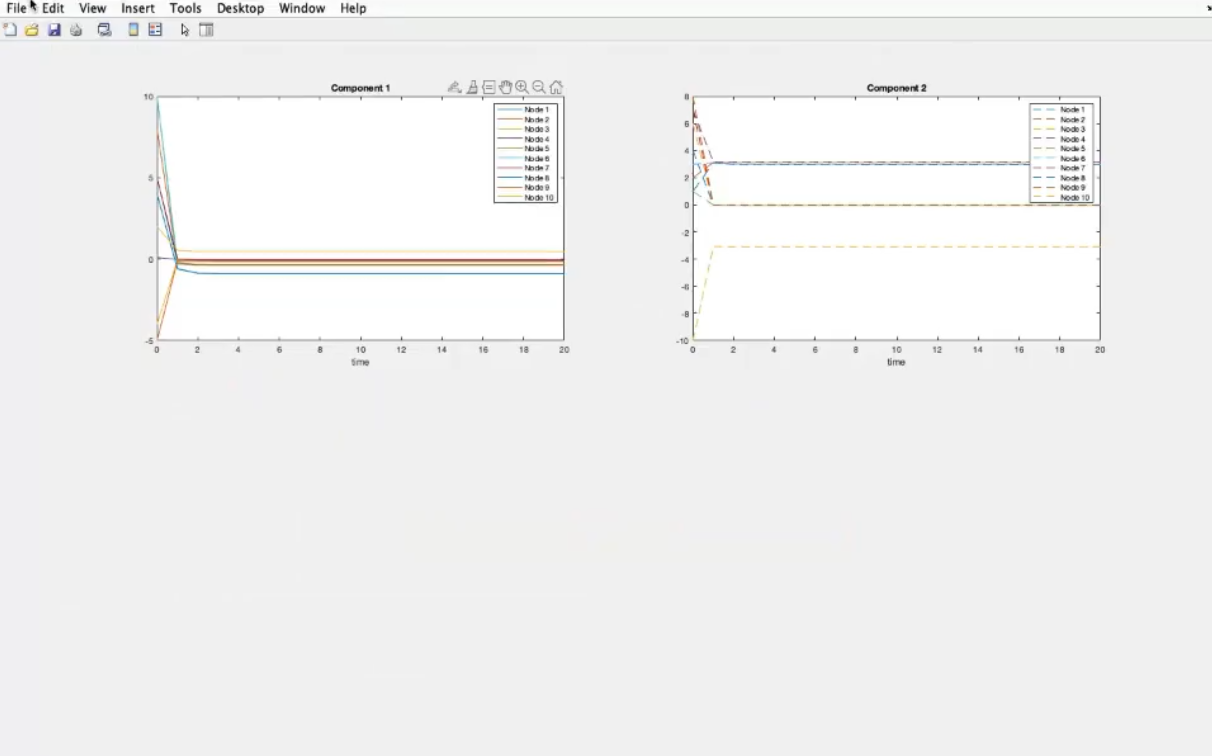
Task: Toggle Zoom In on Component 1 axes
Action: 522,88
